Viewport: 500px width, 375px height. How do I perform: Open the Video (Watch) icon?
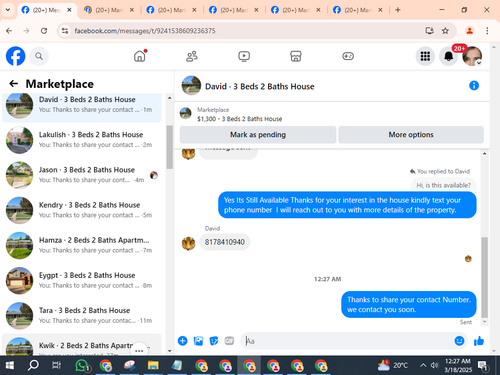pos(244,56)
